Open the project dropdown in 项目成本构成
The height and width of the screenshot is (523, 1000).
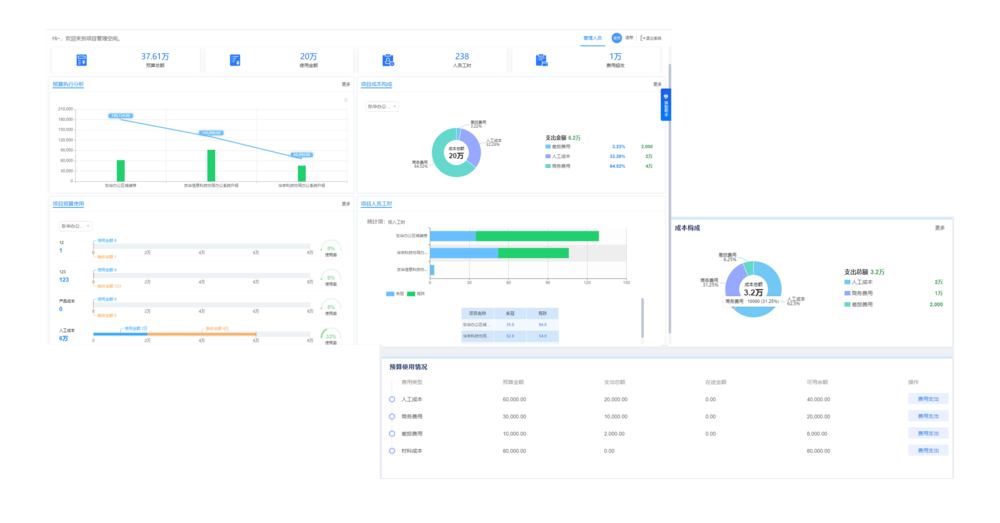coord(382,106)
